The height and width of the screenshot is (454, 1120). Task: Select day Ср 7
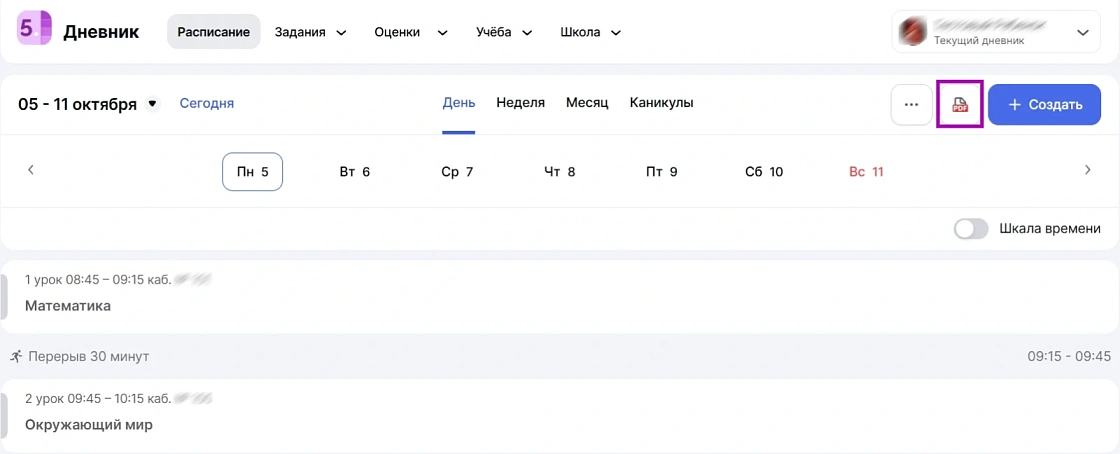tap(457, 171)
